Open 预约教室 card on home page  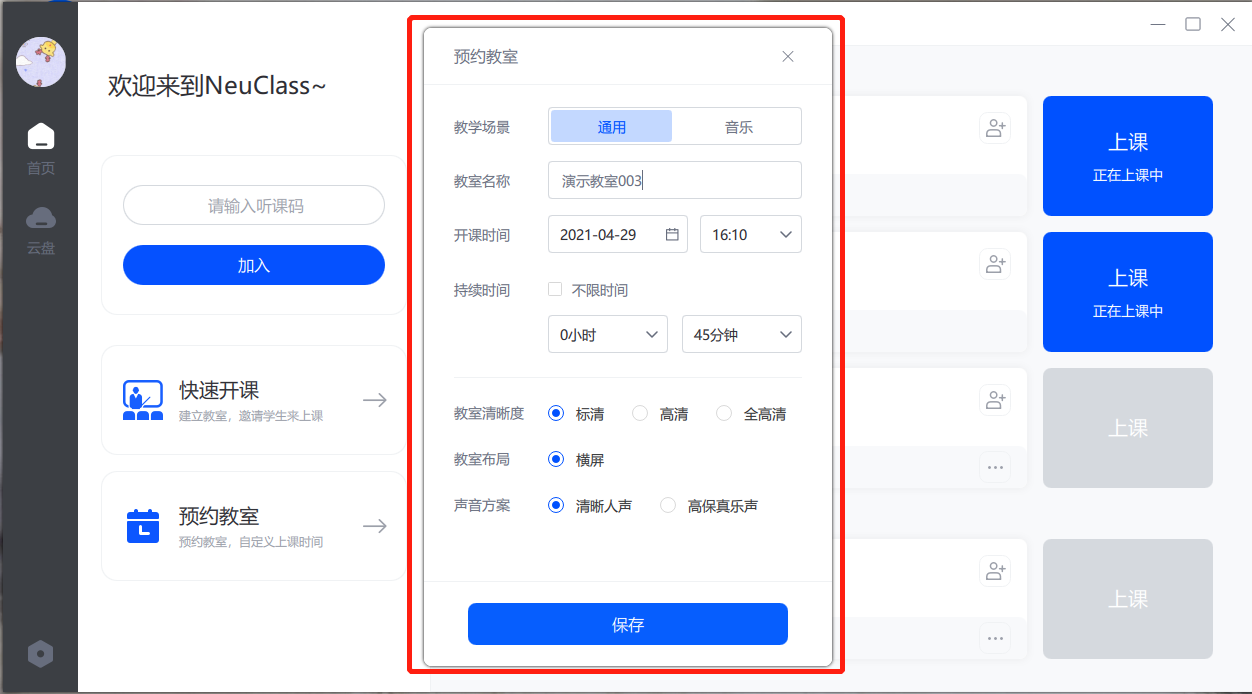pos(254,526)
